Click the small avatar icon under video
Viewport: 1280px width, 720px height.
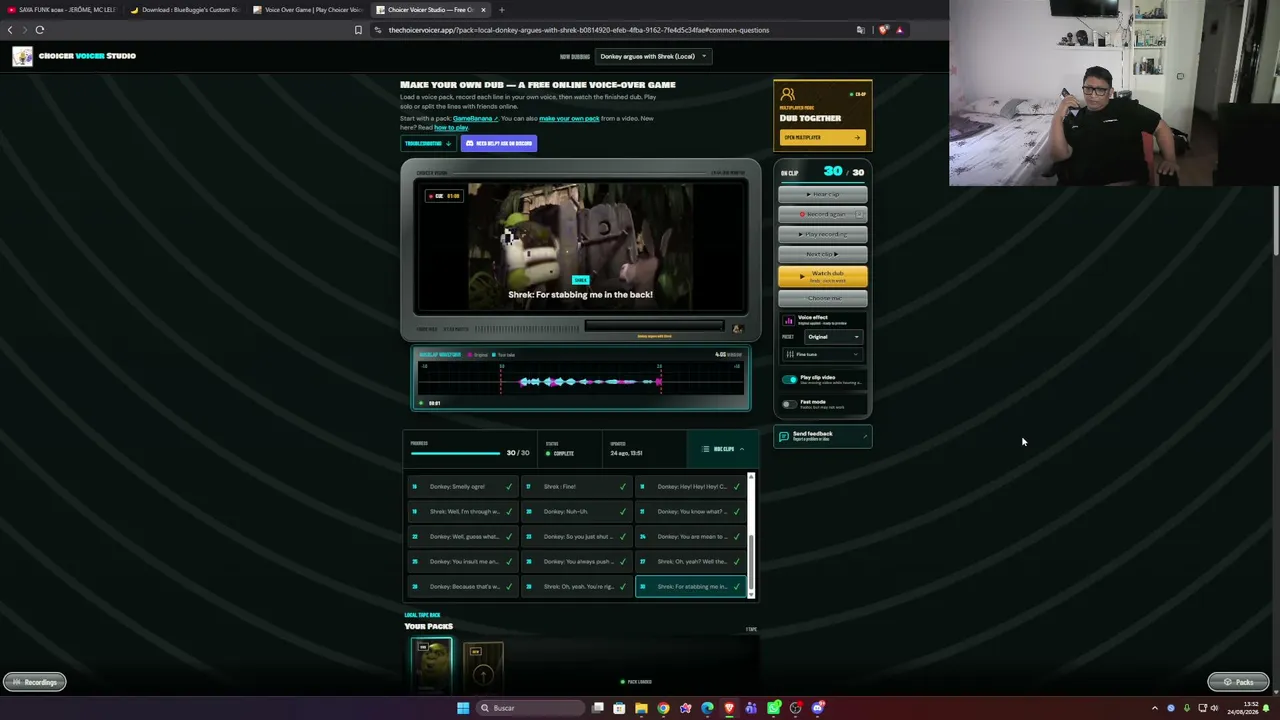click(737, 328)
